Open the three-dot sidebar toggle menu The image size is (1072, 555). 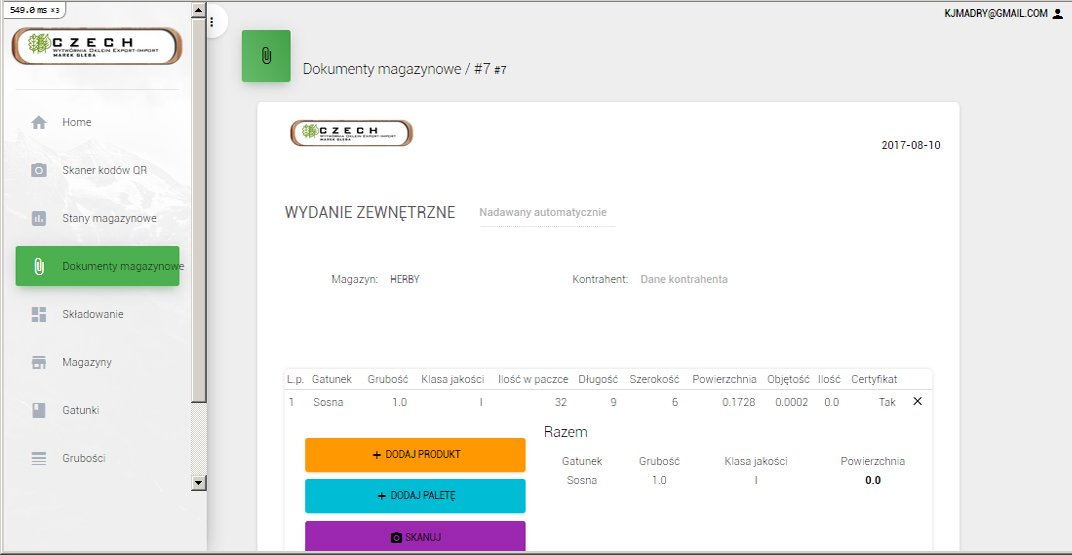211,21
